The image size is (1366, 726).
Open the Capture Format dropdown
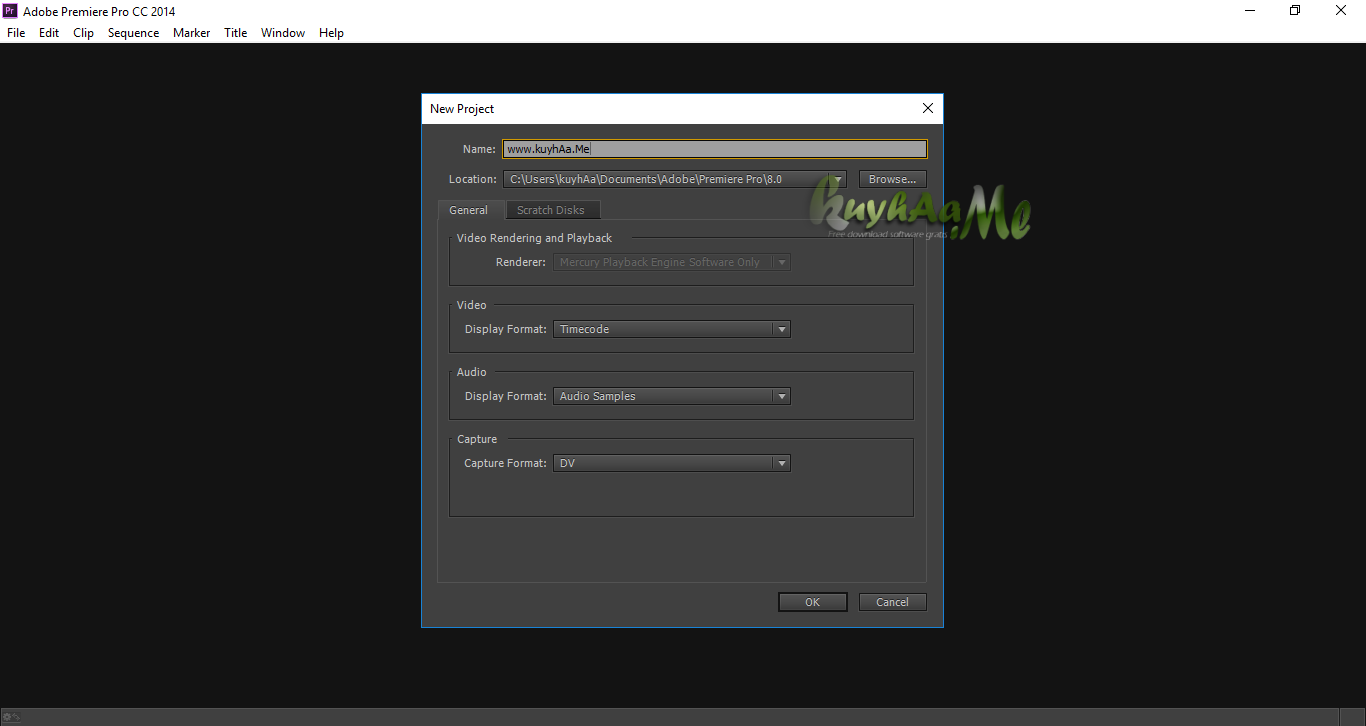click(672, 463)
